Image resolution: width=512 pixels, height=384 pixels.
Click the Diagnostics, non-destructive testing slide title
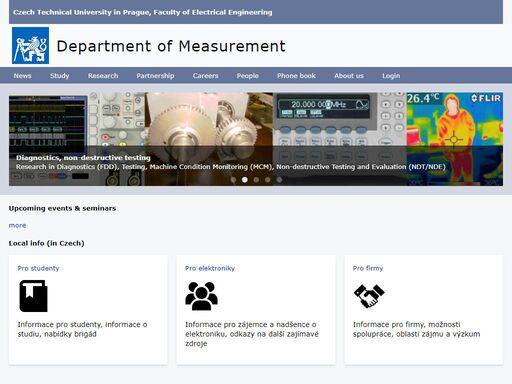click(83, 158)
